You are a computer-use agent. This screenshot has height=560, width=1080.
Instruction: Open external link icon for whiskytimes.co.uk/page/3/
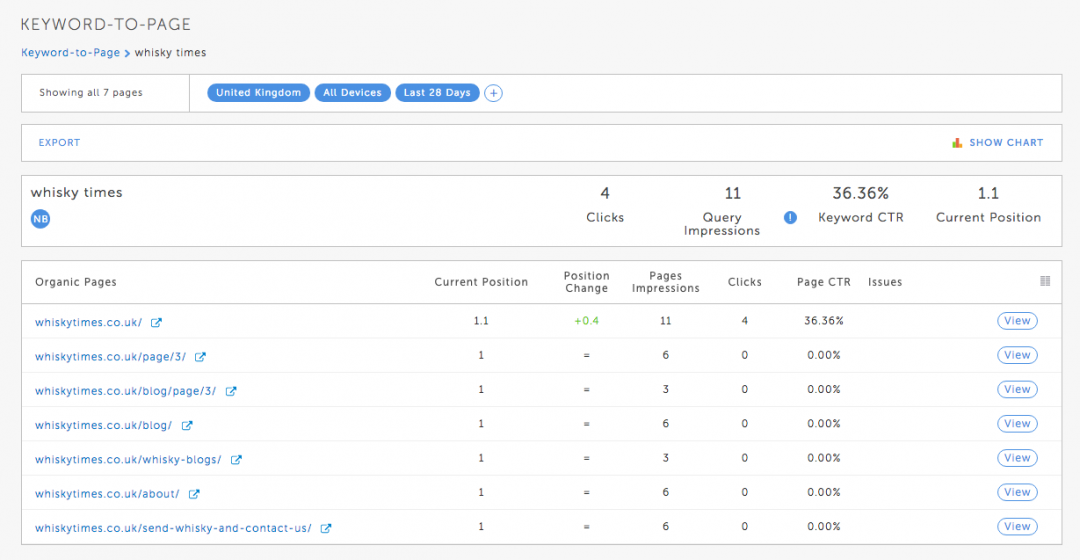coord(200,357)
